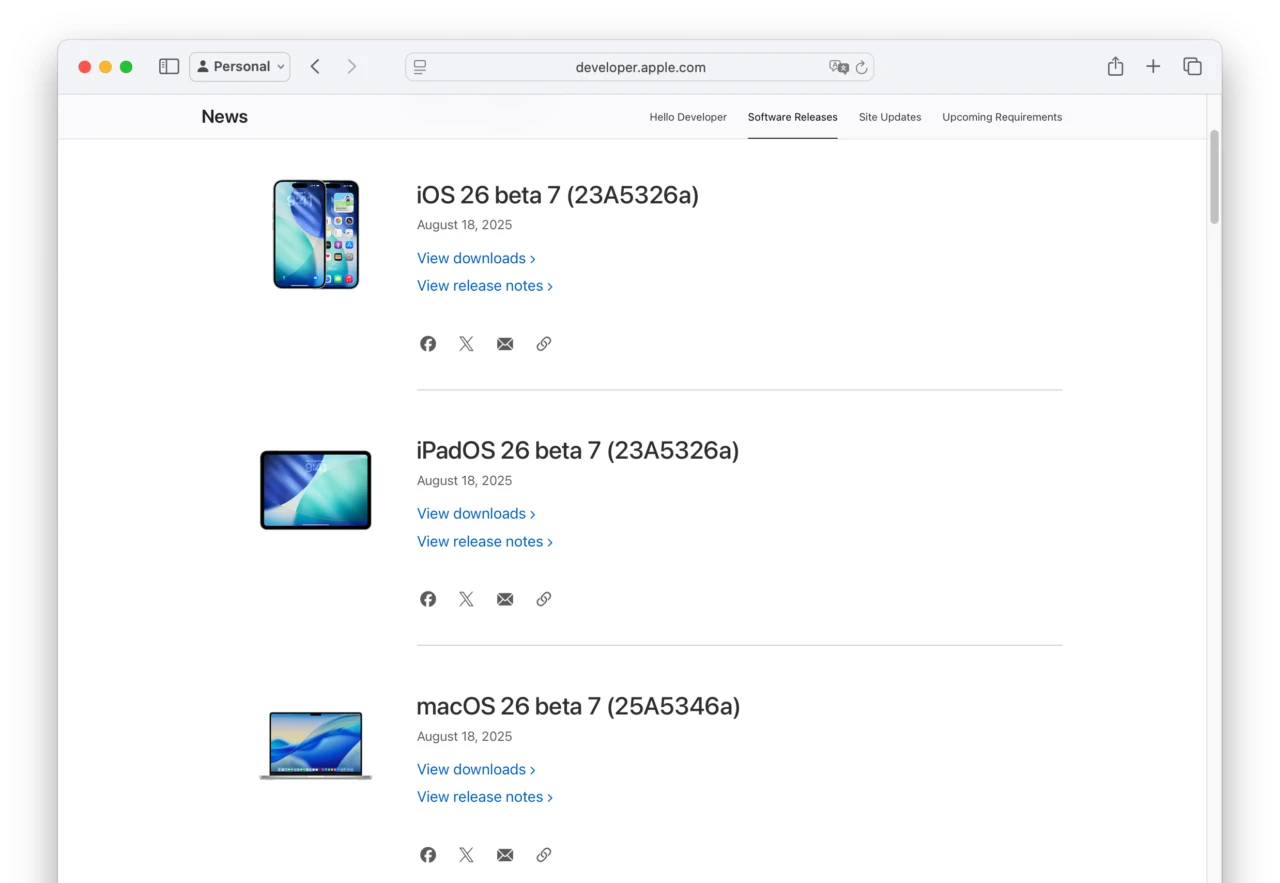Click the iPhone thumbnail for iOS 26 beta
The image size is (1280, 883).
point(315,234)
